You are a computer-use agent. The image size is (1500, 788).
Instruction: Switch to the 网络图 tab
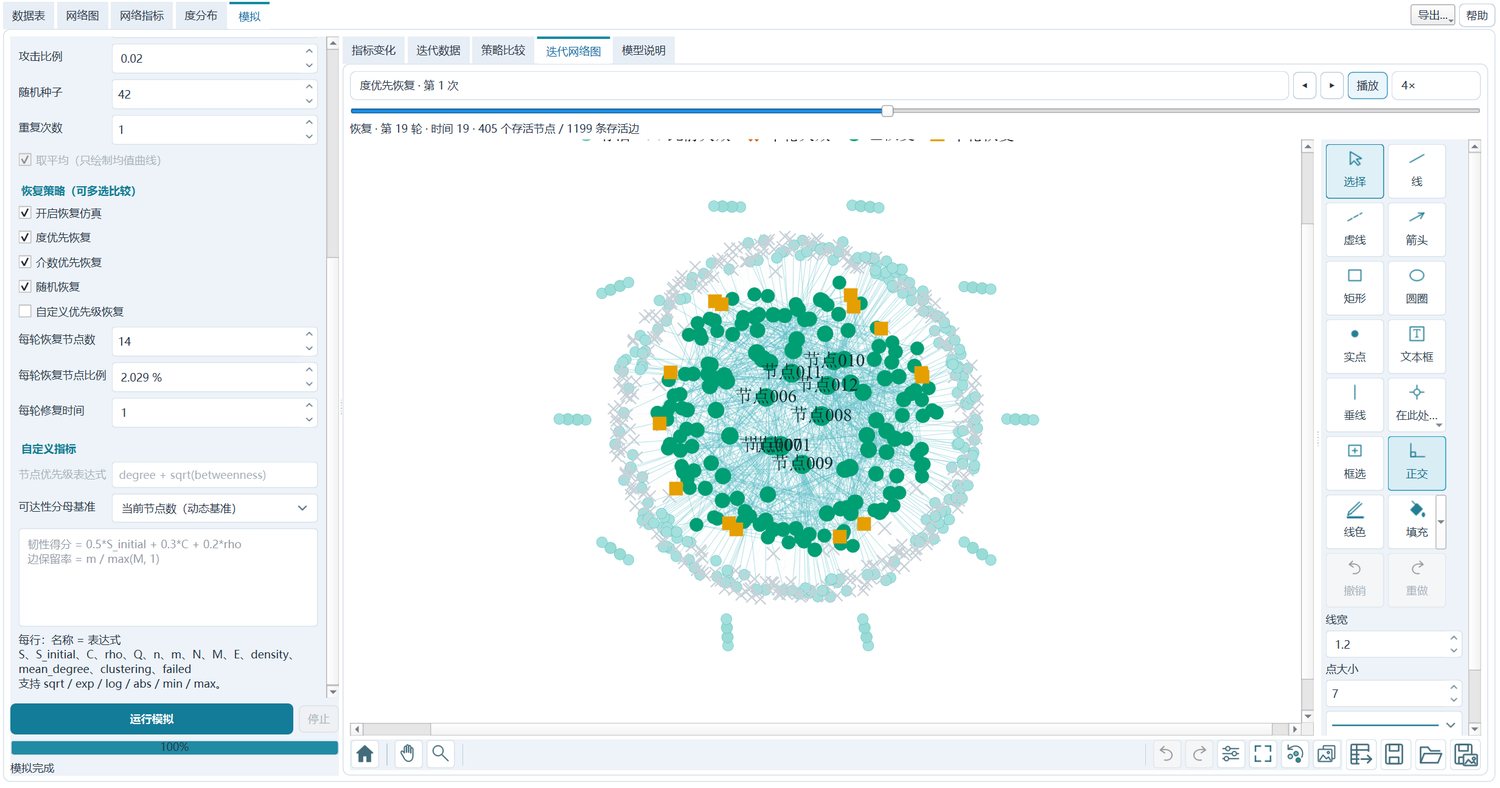coord(82,16)
